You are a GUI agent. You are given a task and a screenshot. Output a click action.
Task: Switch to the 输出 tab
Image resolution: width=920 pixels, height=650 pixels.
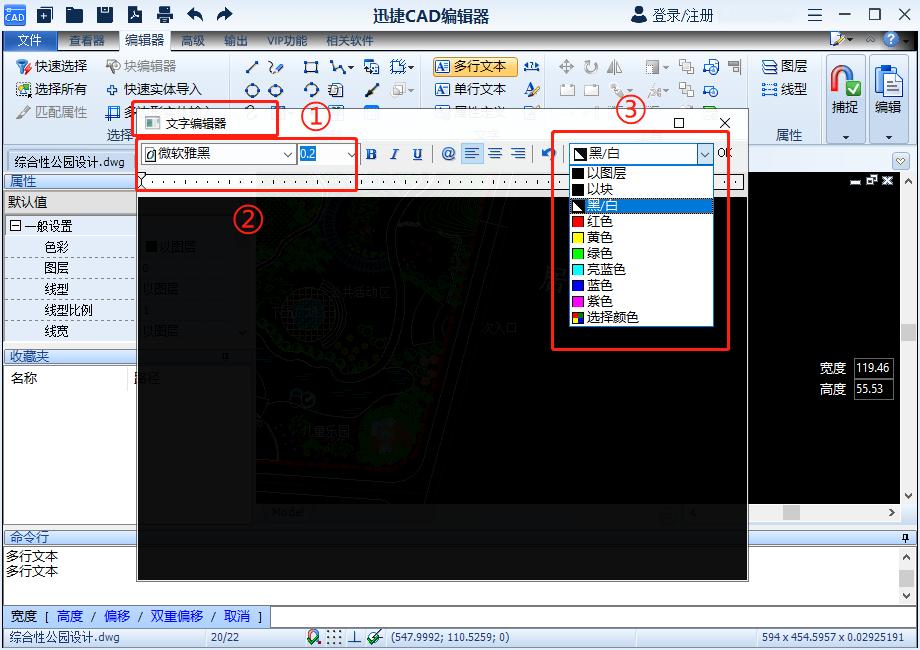click(236, 40)
